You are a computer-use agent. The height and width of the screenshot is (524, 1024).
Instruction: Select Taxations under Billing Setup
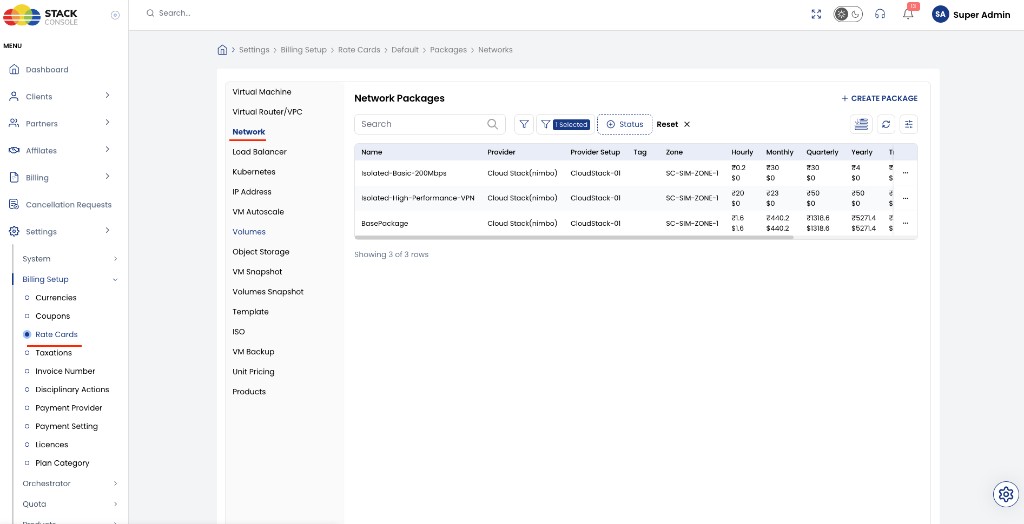click(x=54, y=352)
